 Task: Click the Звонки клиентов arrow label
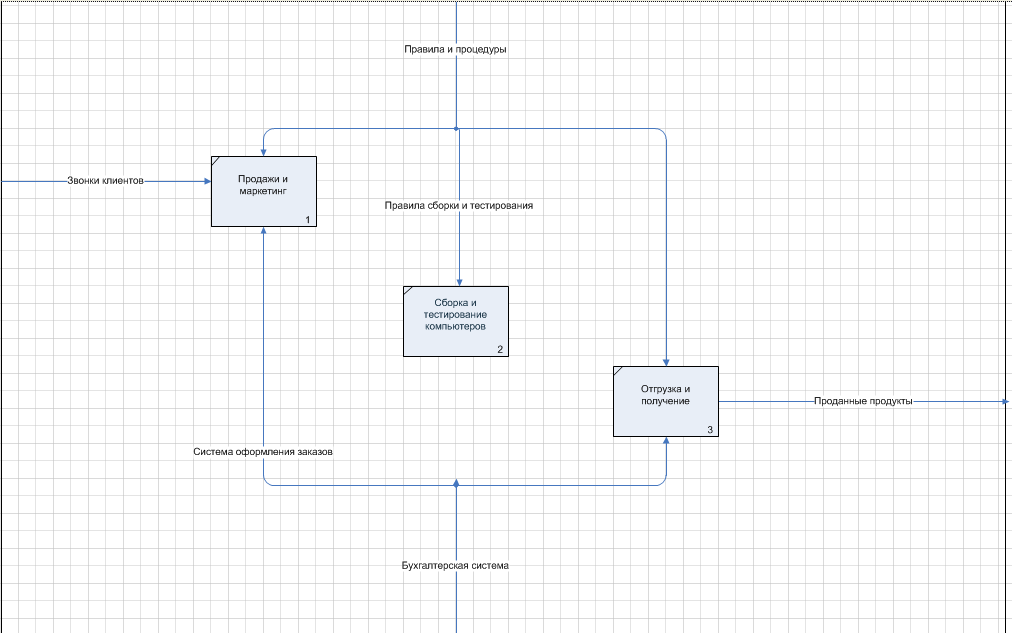pyautogui.click(x=105, y=181)
